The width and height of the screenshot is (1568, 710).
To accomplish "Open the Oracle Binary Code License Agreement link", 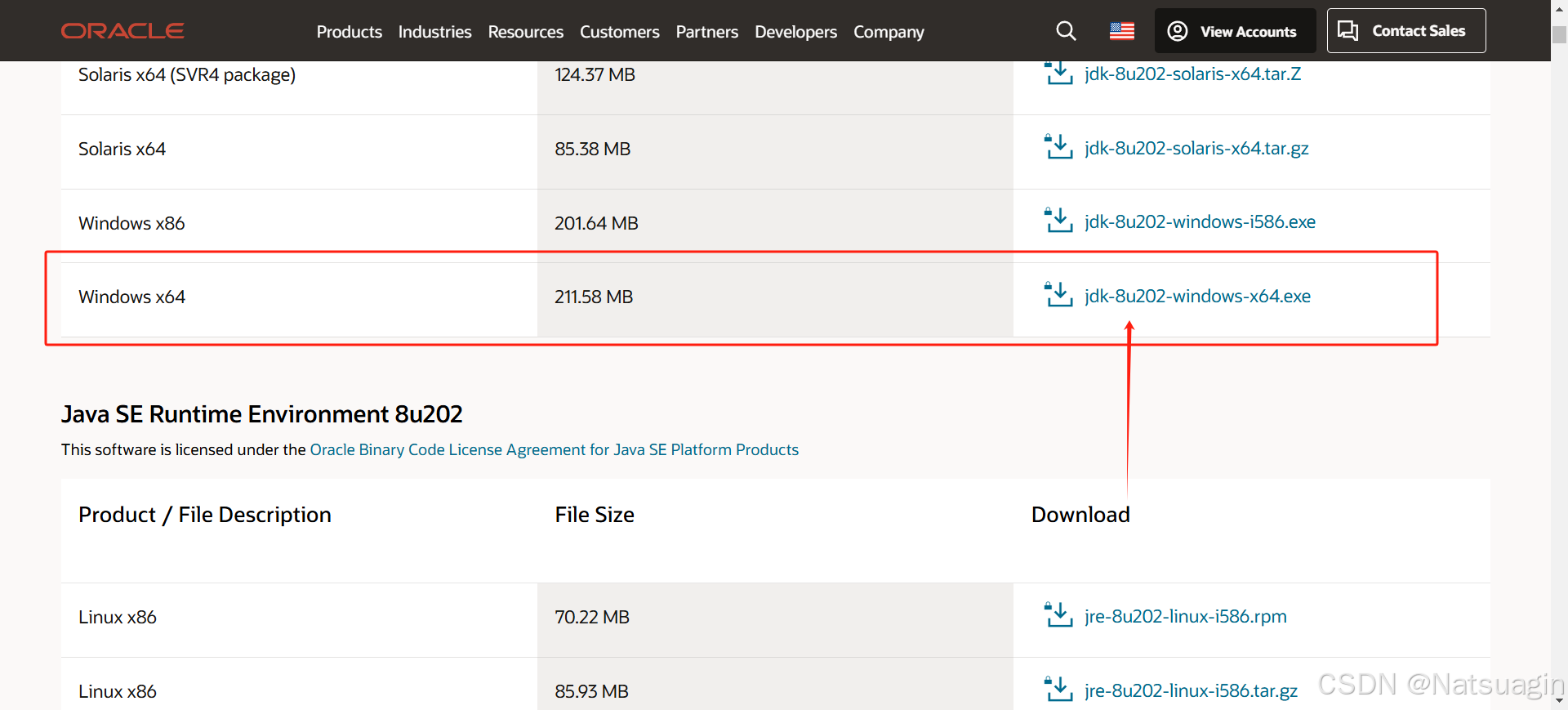I will click(x=554, y=449).
